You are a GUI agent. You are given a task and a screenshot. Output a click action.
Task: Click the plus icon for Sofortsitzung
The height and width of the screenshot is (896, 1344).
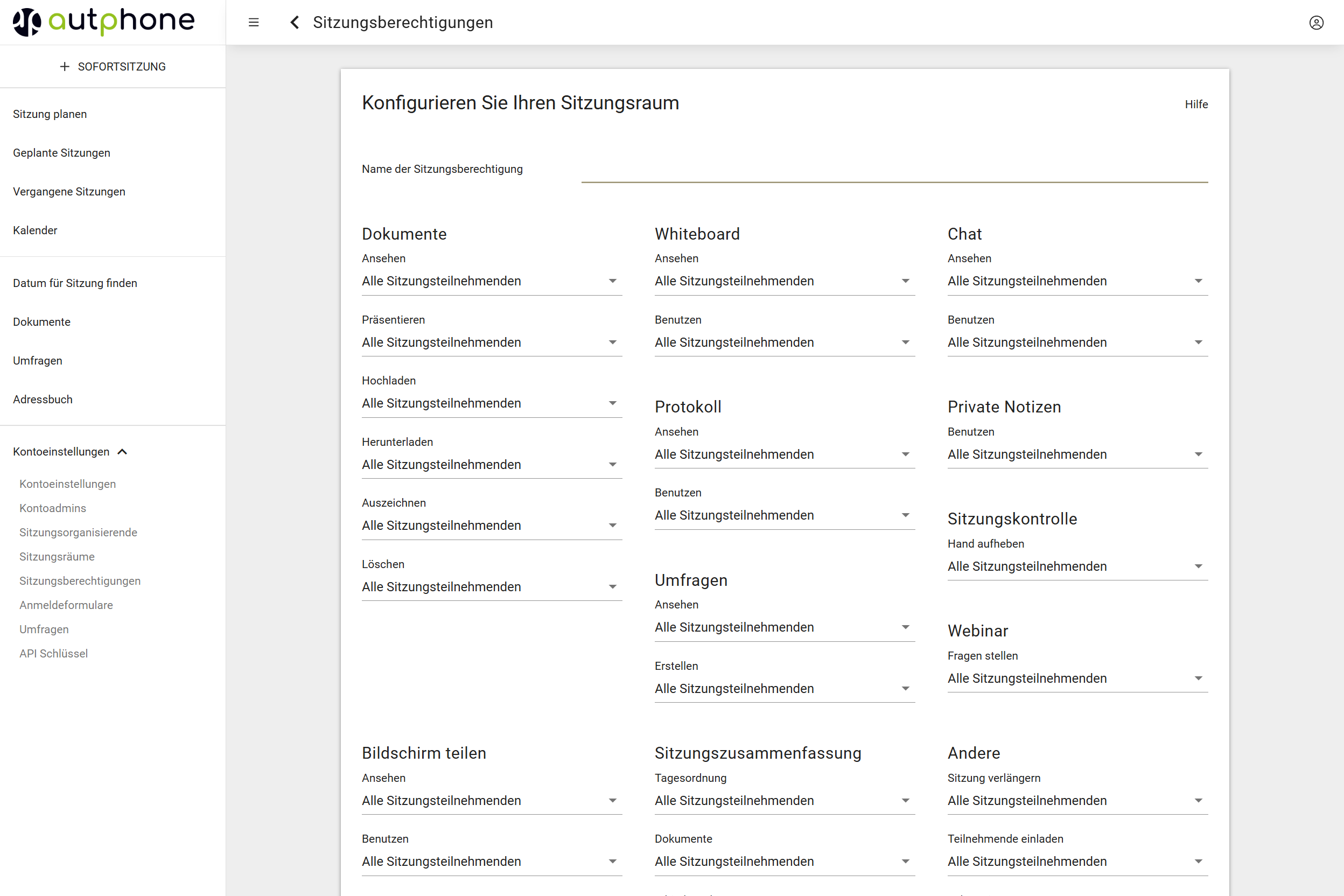click(x=65, y=66)
